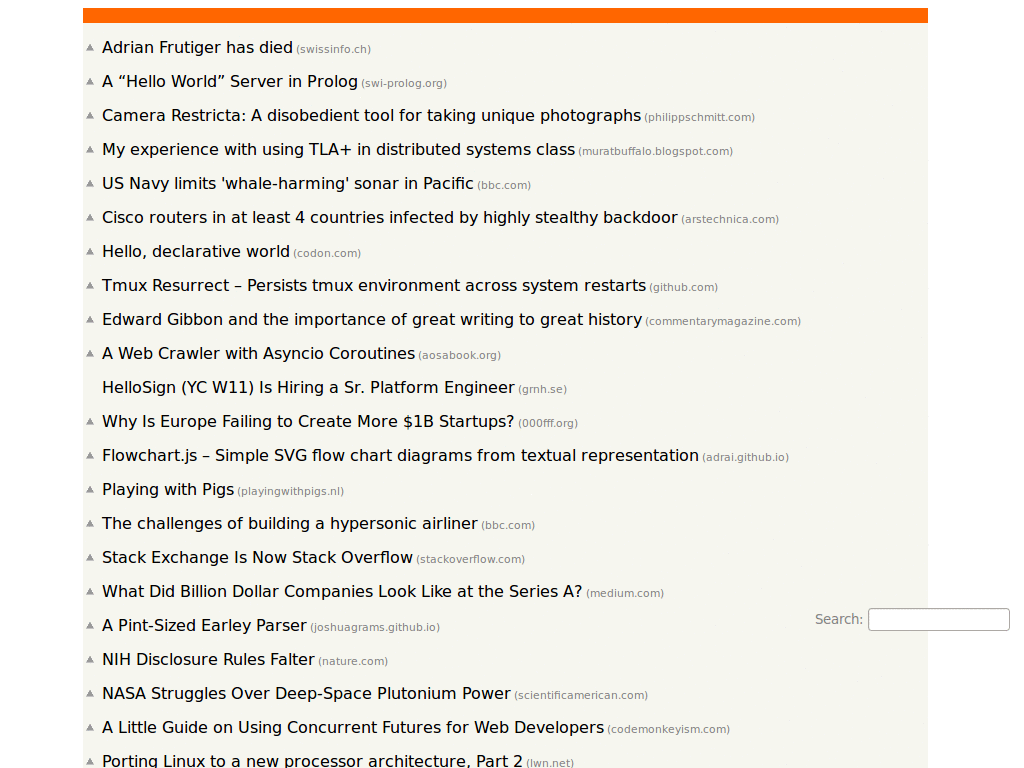Upvote the TLA+ distributed systems class story
This screenshot has width=1024, height=768.
pyautogui.click(x=90, y=150)
